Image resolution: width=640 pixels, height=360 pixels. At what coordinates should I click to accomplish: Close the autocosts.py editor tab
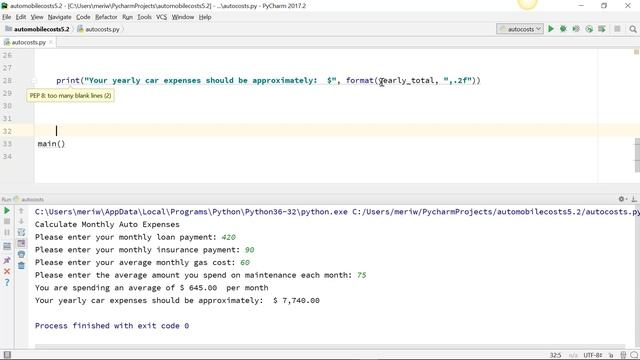[x=51, y=42]
